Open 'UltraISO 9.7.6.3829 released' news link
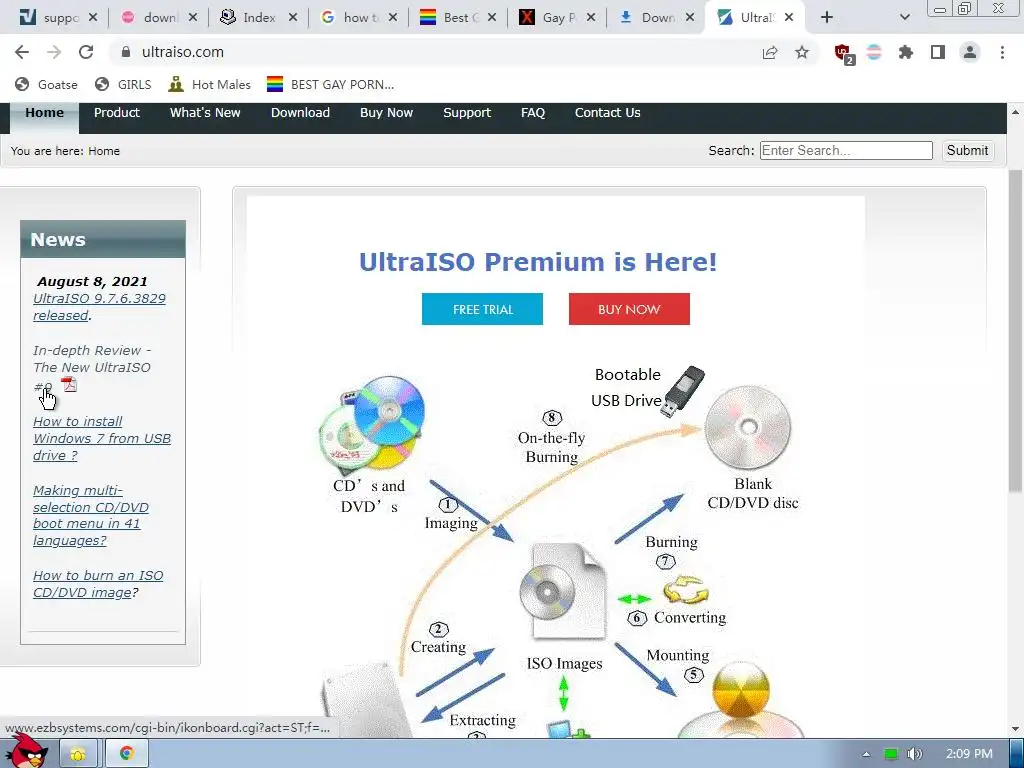Screen dimensions: 1024x768 (99, 307)
